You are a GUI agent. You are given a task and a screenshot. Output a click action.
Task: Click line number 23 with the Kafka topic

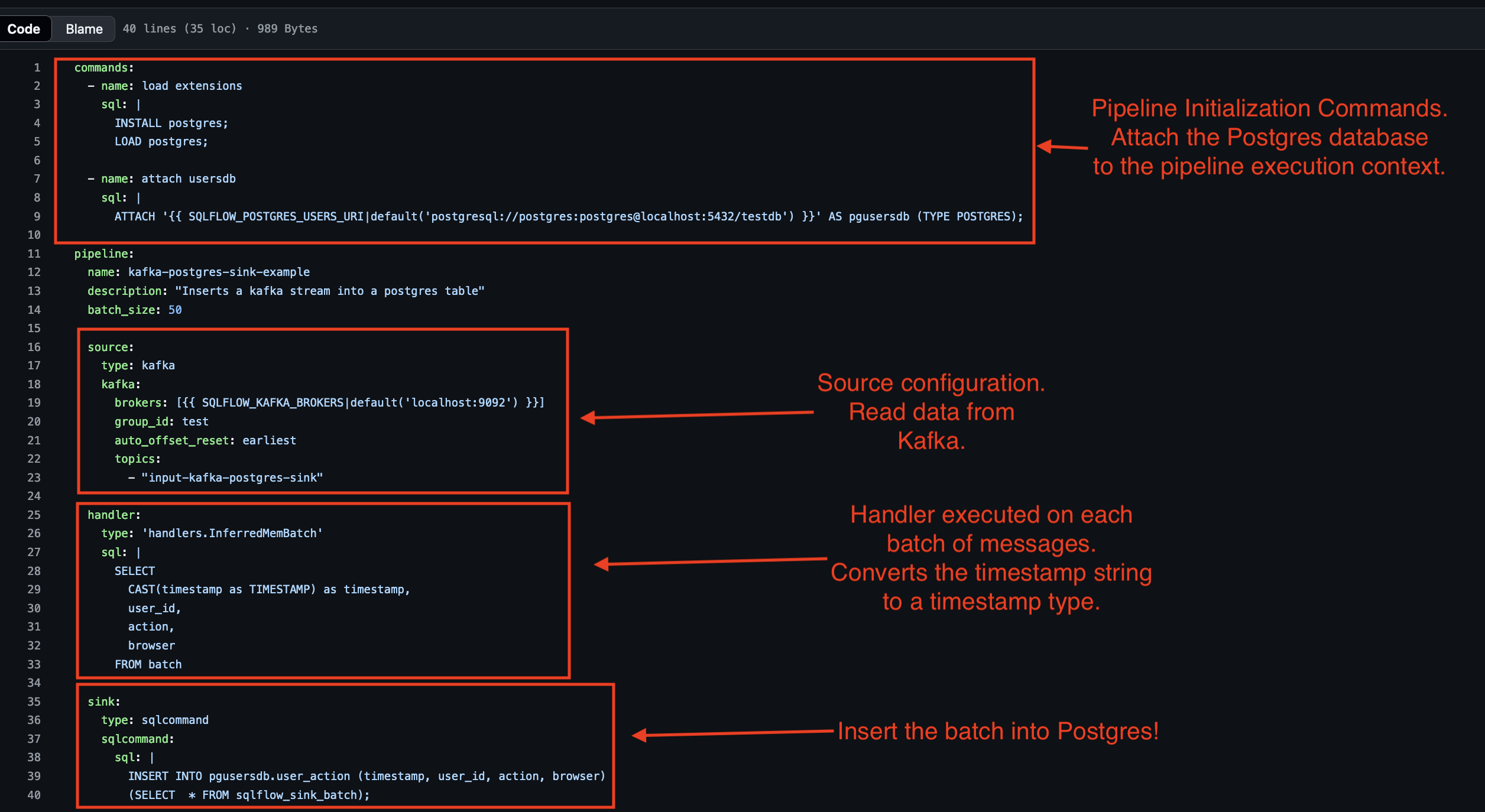click(34, 478)
